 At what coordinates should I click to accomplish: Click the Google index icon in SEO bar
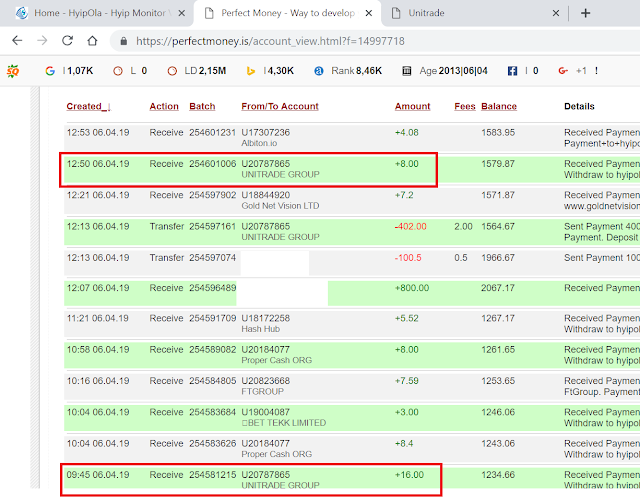(50, 71)
